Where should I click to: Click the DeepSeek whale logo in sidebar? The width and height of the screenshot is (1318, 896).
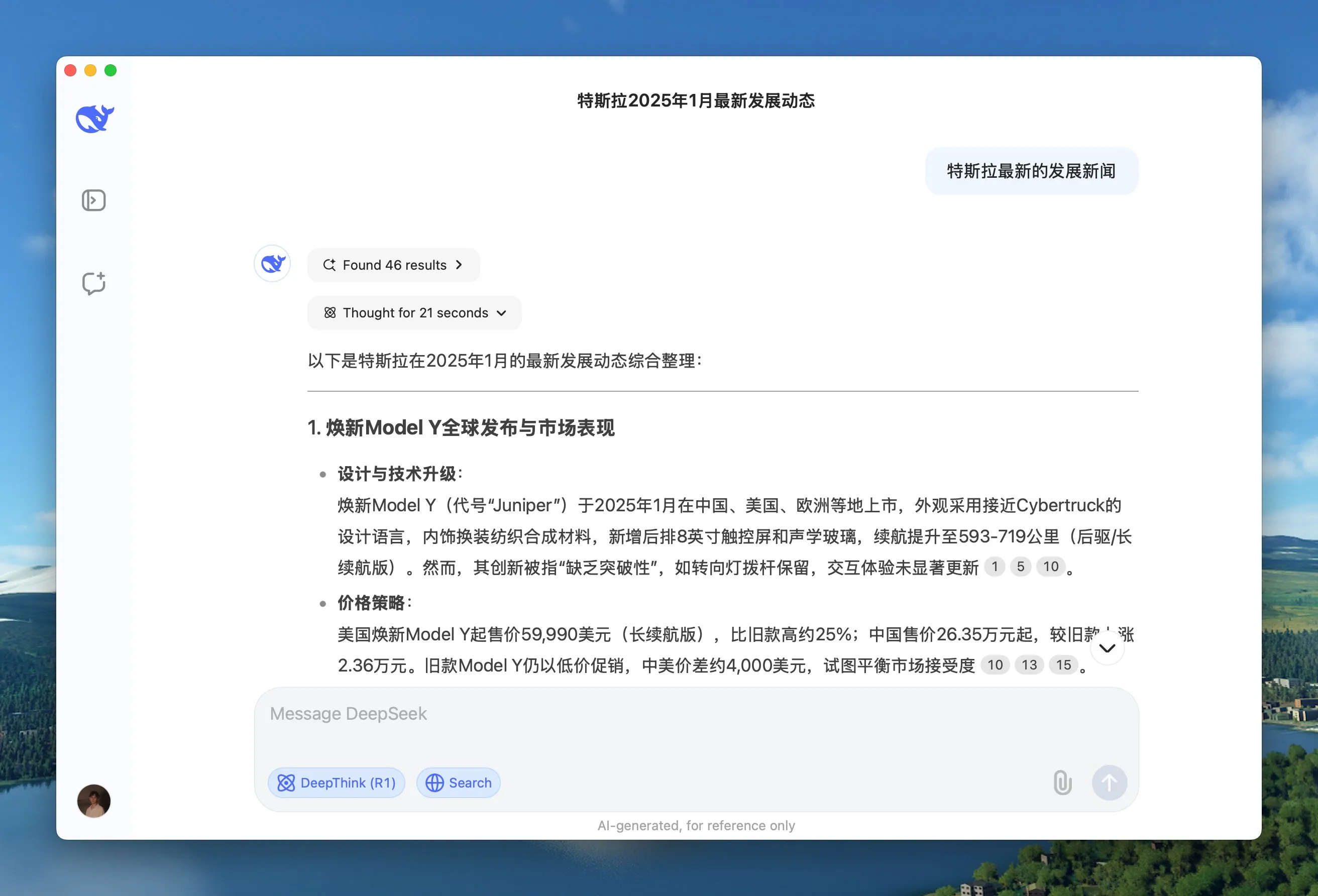(x=95, y=119)
